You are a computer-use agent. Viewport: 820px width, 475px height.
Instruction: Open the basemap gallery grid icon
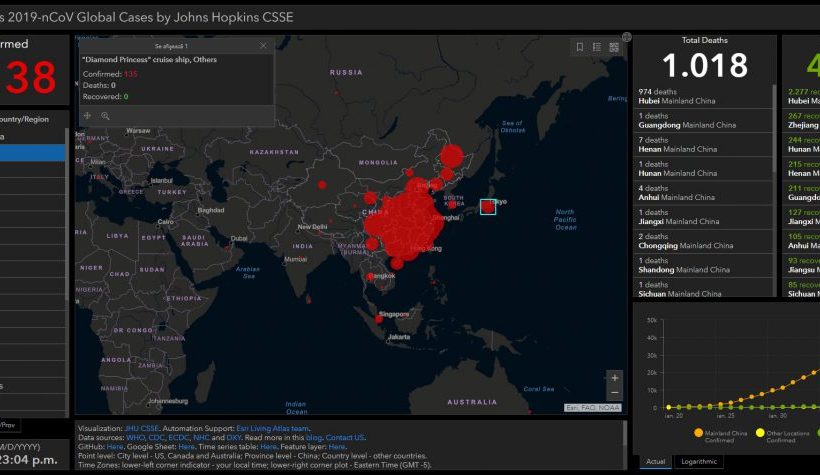click(614, 47)
